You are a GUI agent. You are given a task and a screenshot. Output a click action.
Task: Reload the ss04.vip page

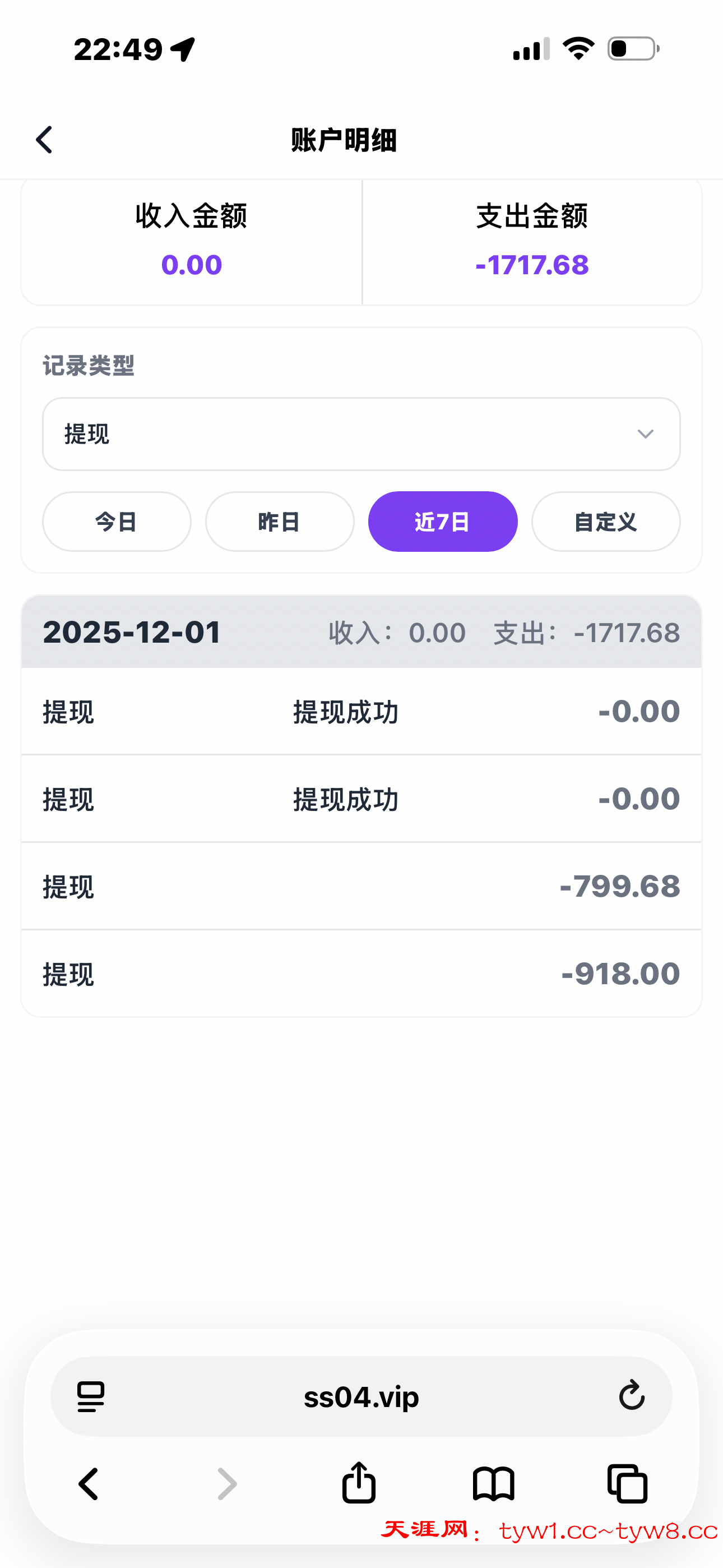click(x=631, y=1396)
